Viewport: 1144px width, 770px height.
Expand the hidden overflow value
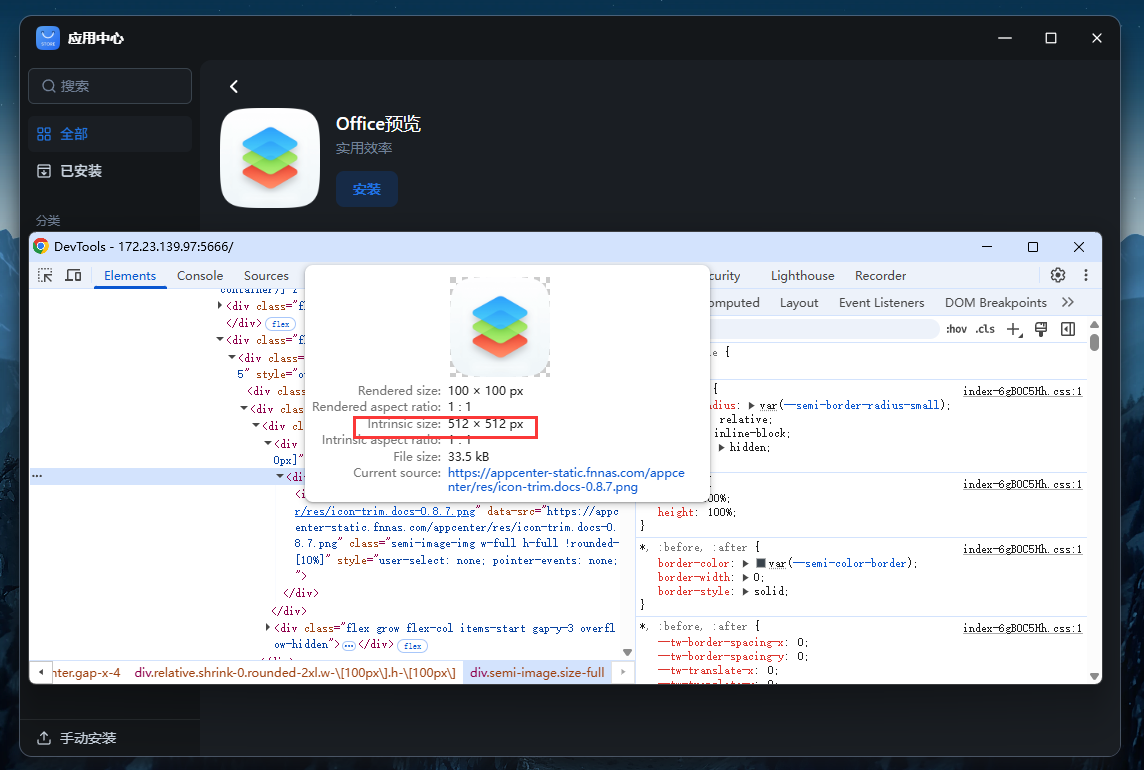tap(722, 447)
